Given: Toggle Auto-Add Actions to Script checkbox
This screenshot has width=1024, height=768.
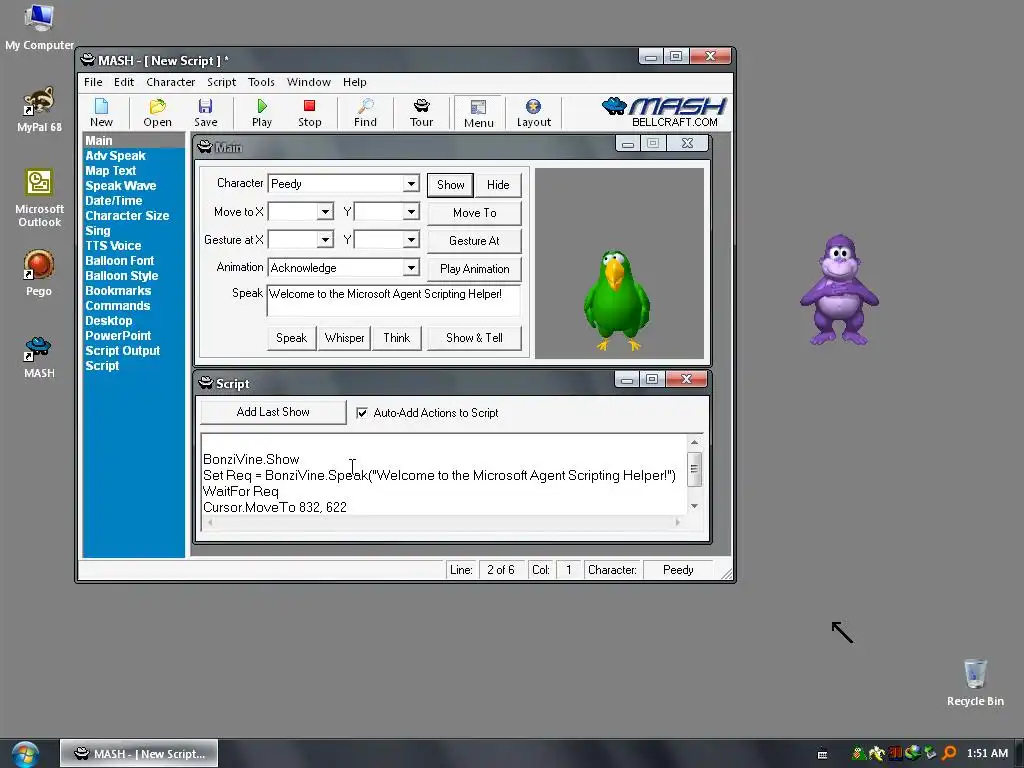Looking at the screenshot, I should pos(362,413).
